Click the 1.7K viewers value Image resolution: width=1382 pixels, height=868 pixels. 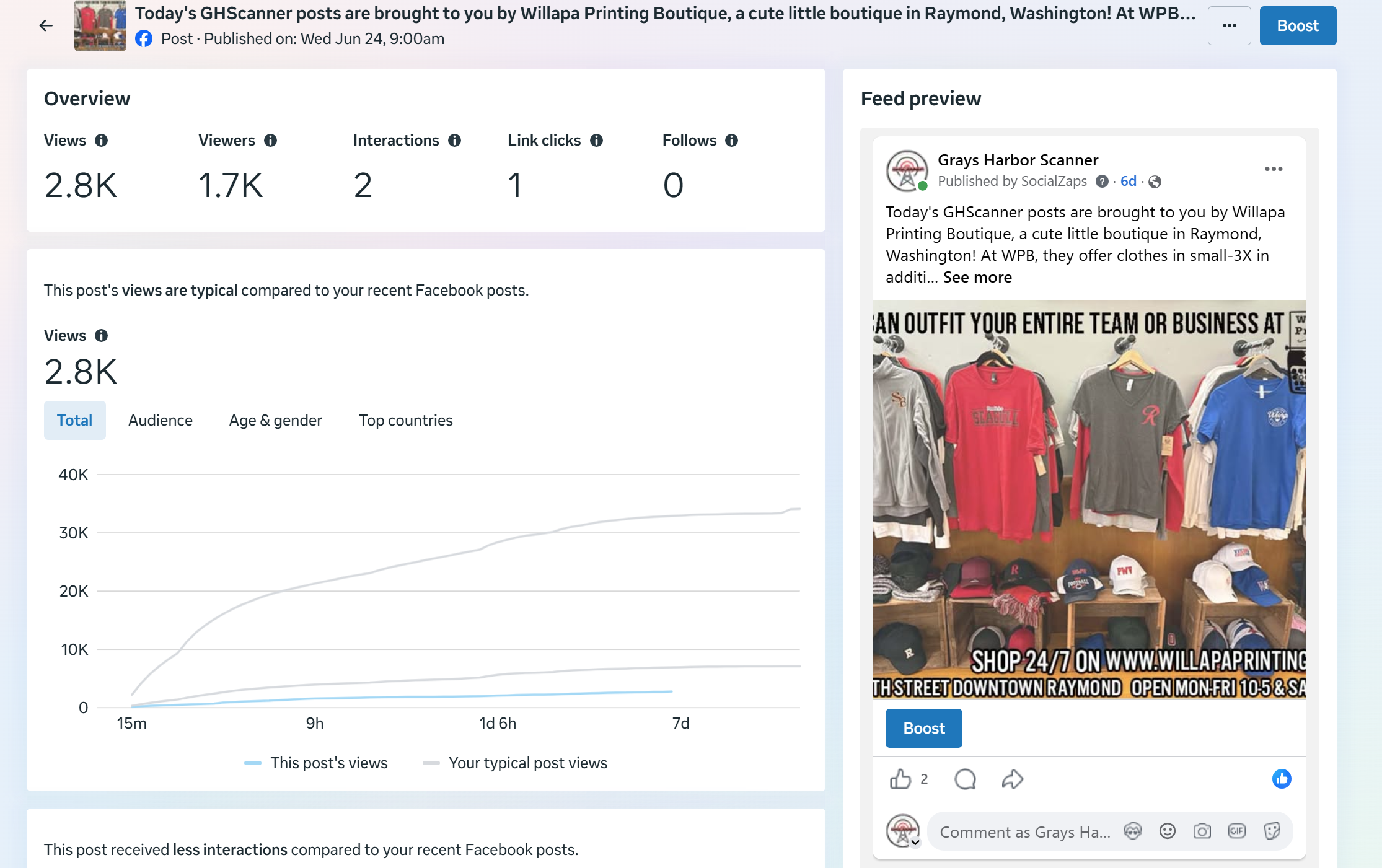(231, 185)
